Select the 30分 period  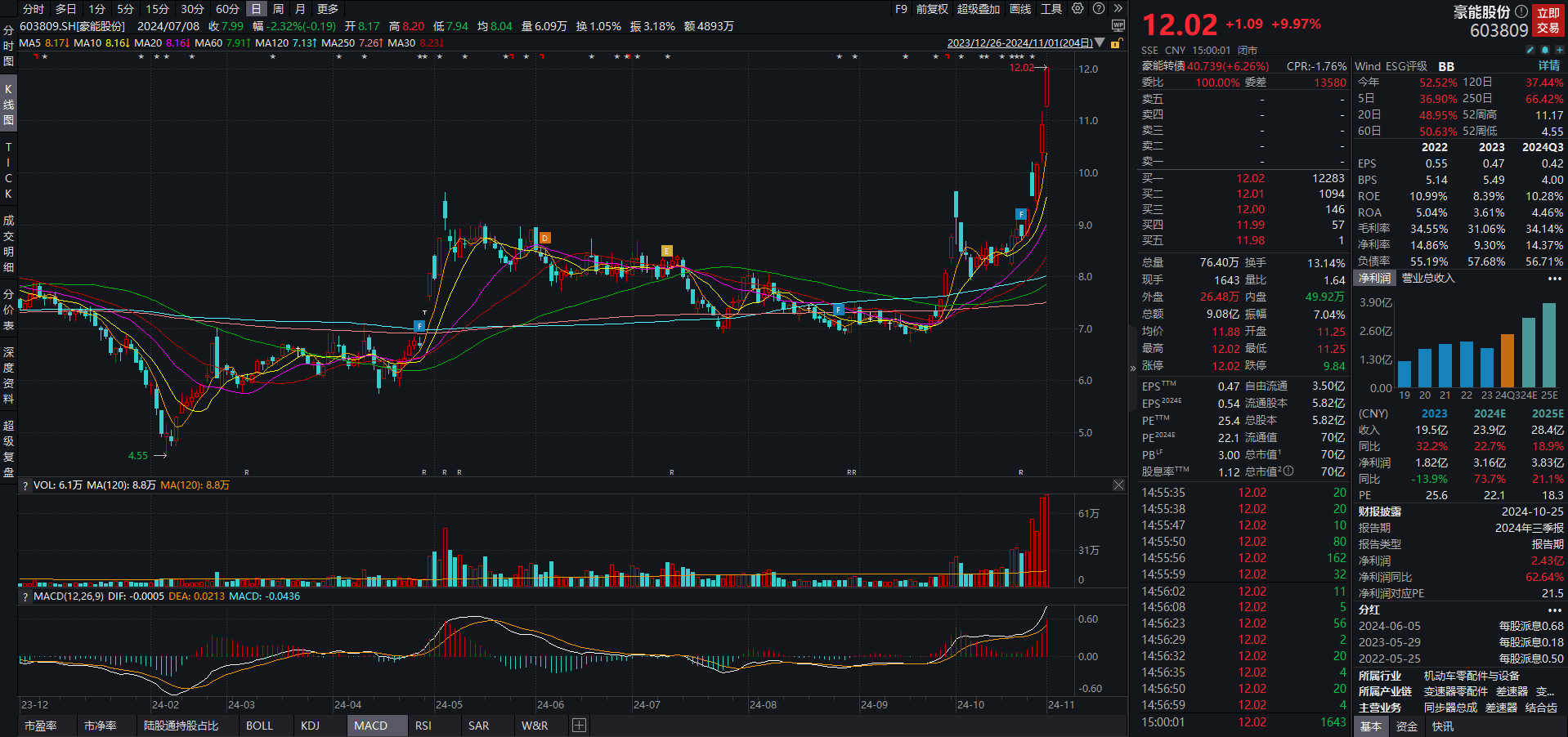tap(192, 9)
